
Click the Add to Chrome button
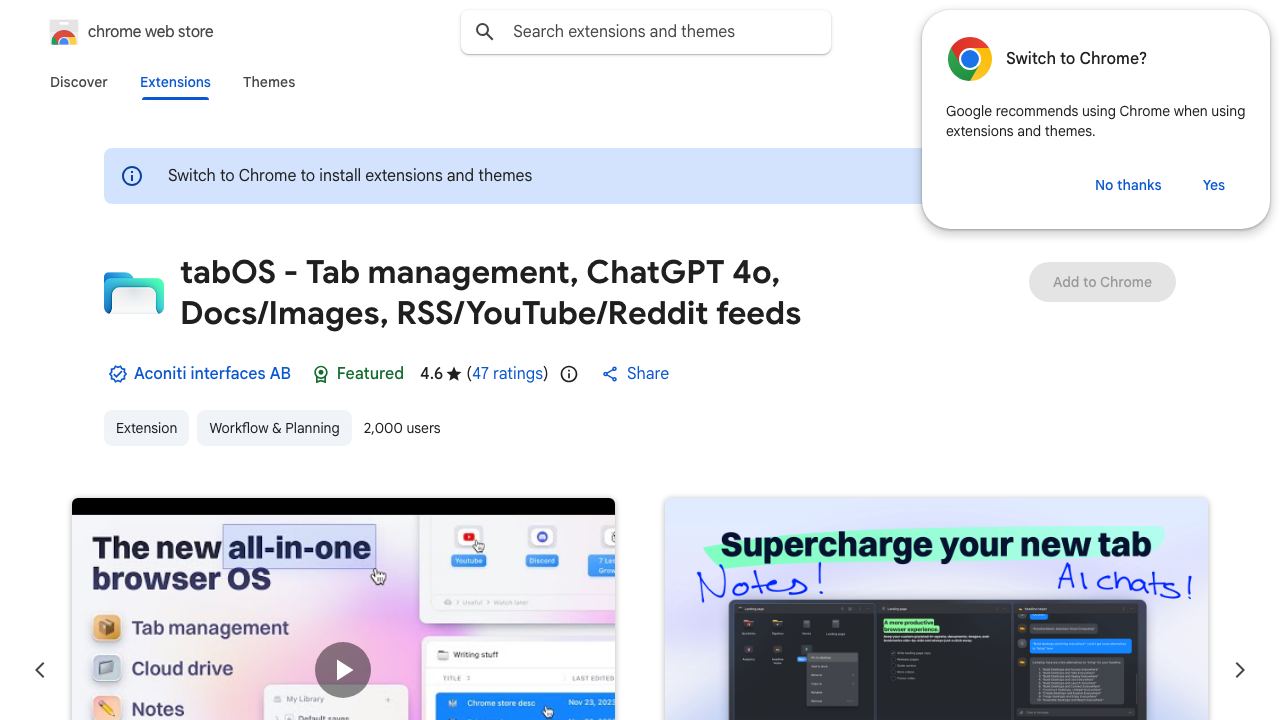(1102, 282)
